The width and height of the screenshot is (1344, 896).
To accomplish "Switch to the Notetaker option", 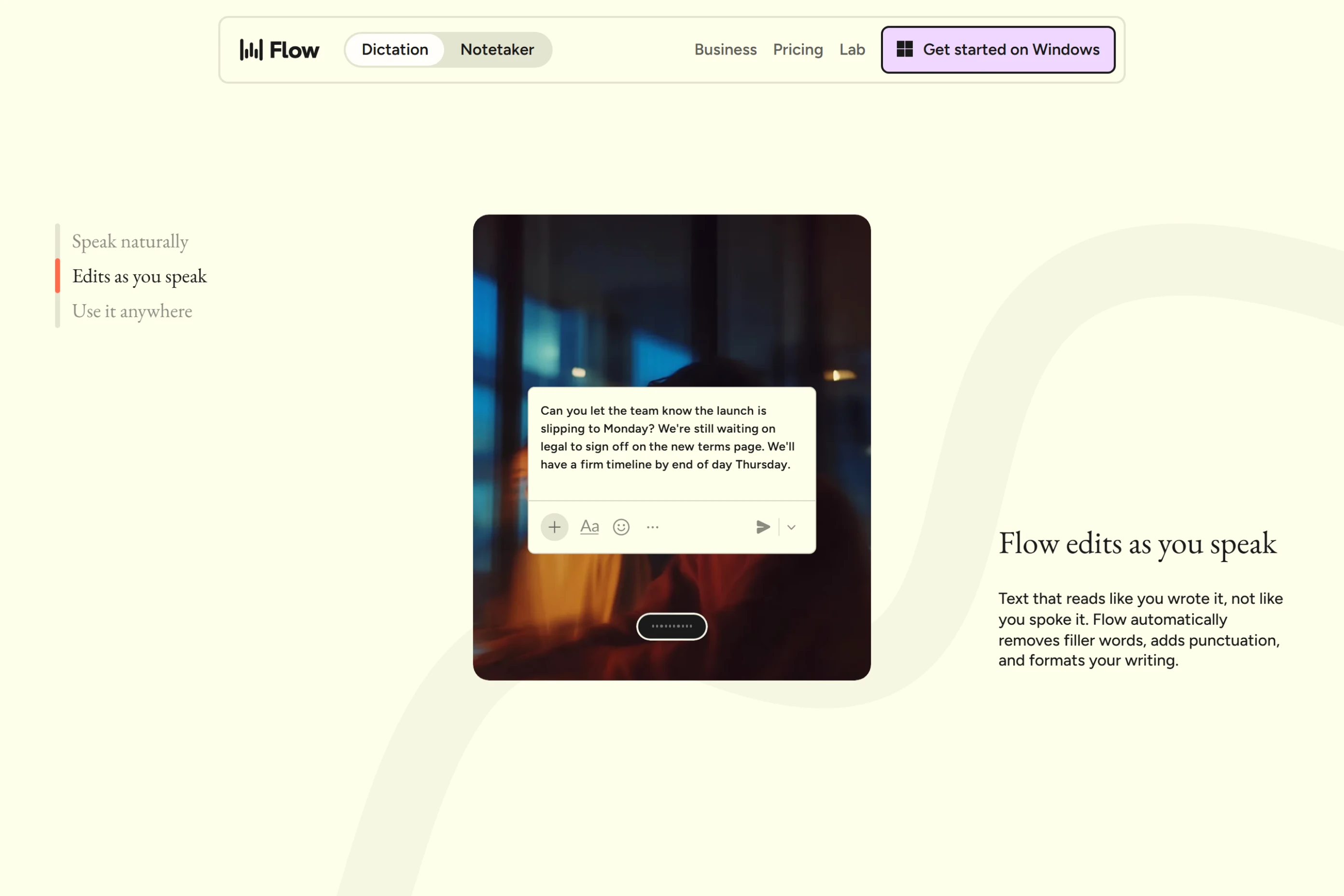I will pos(497,50).
